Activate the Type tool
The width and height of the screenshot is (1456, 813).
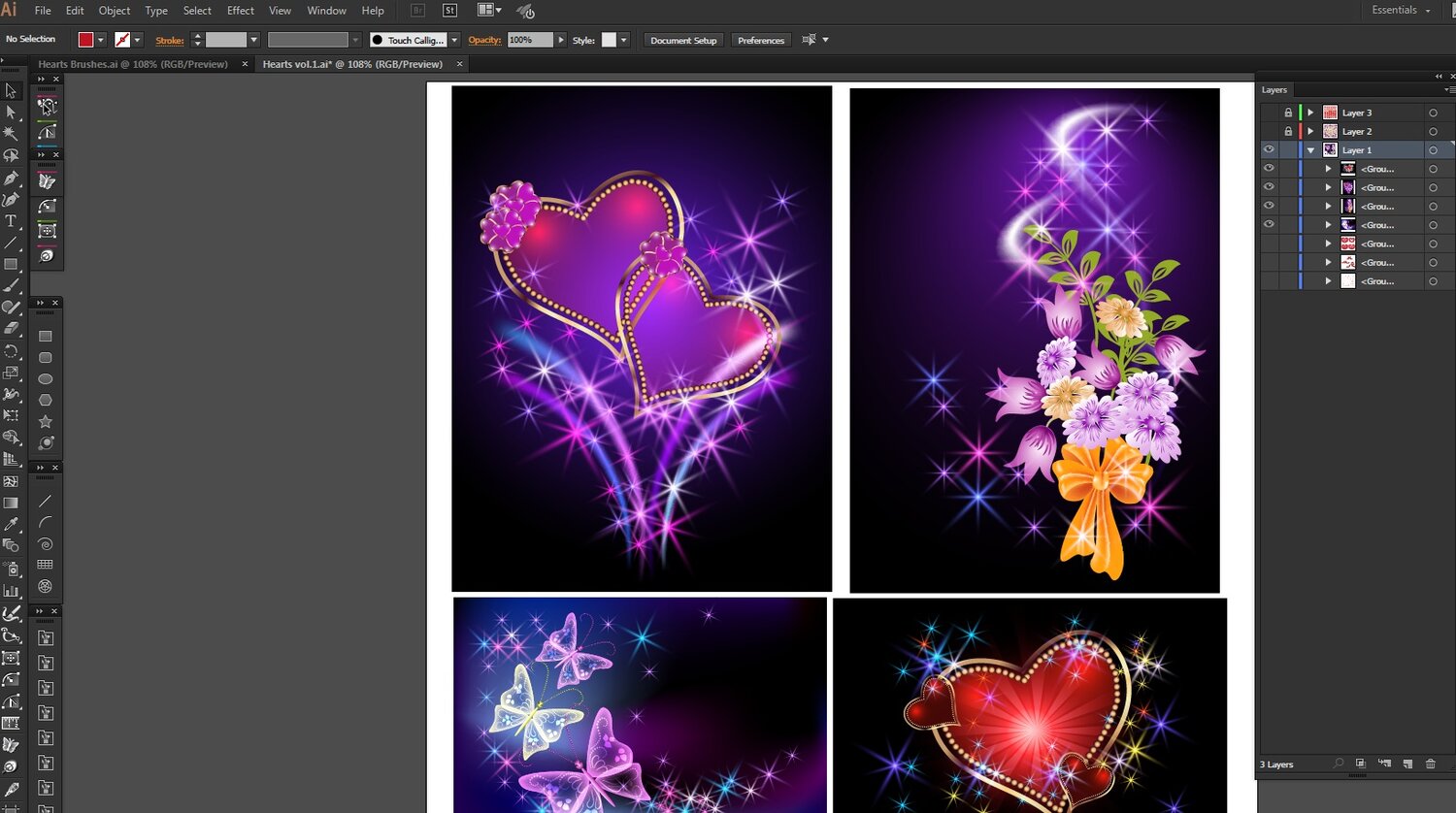(x=11, y=221)
